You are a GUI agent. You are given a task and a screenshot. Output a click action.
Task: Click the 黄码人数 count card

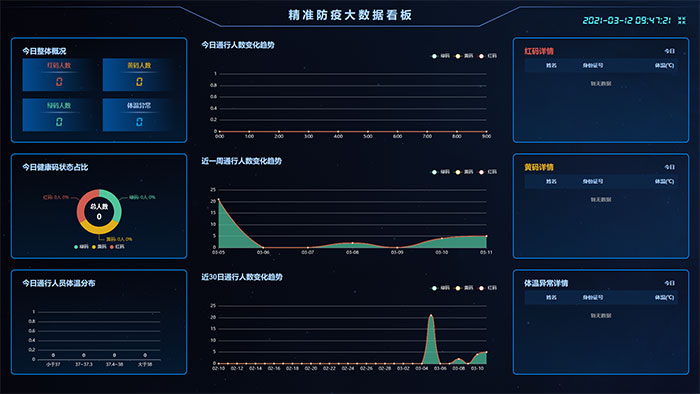pyautogui.click(x=139, y=75)
